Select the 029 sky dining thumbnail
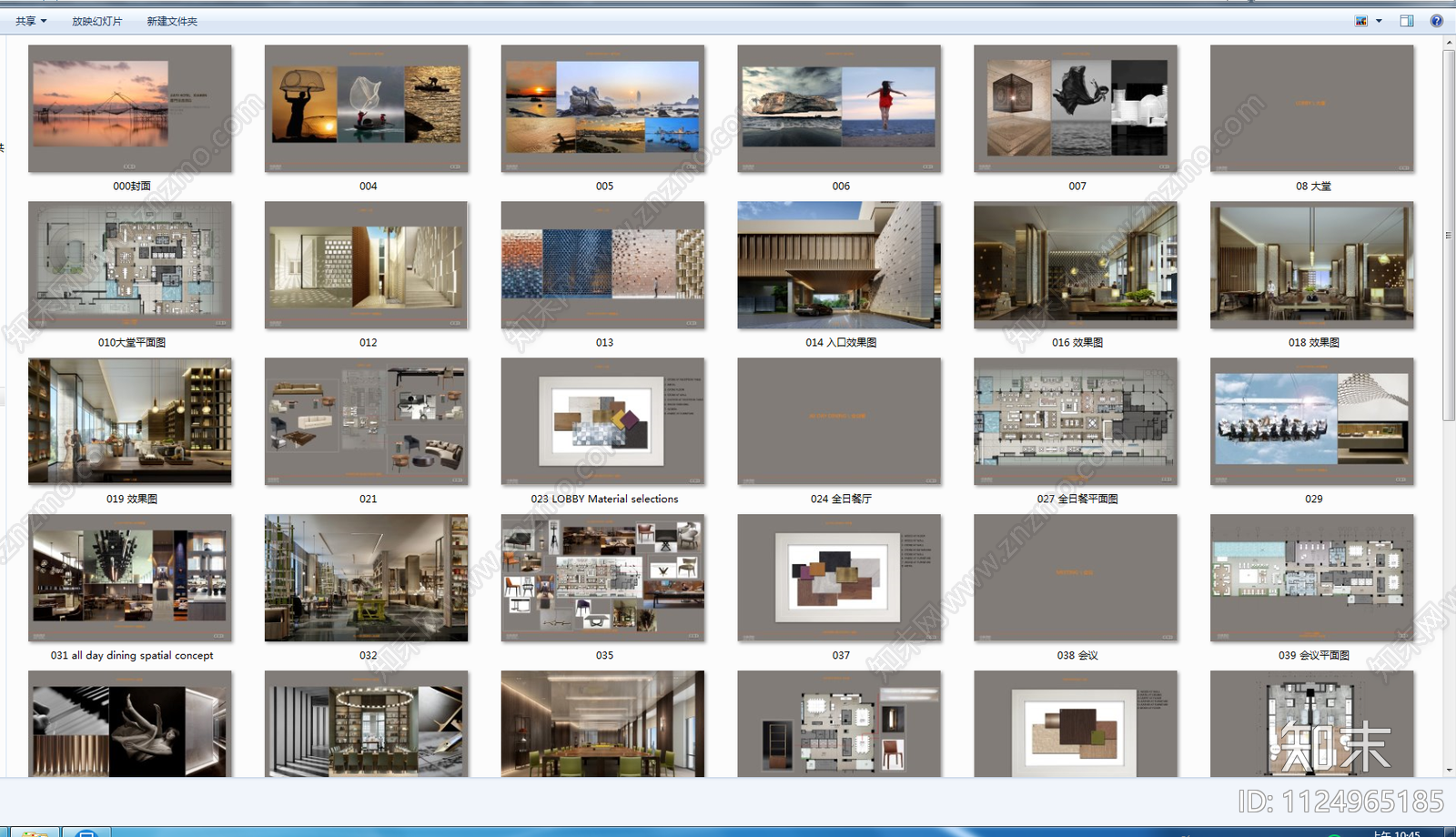Viewport: 1456px width, 837px height. coord(1312,421)
